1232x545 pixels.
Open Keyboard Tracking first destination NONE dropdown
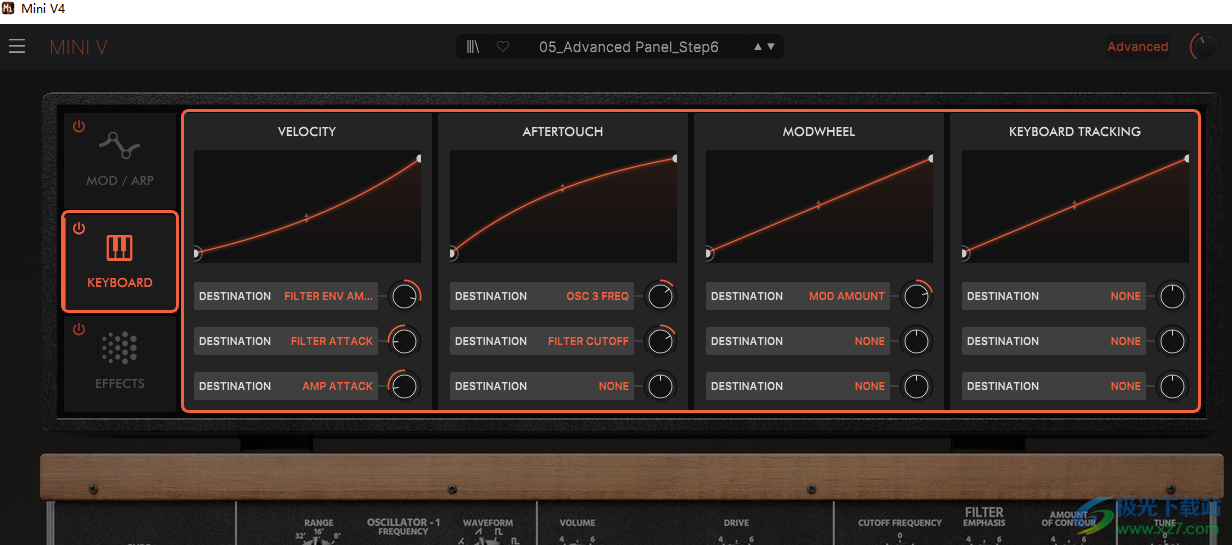1054,296
